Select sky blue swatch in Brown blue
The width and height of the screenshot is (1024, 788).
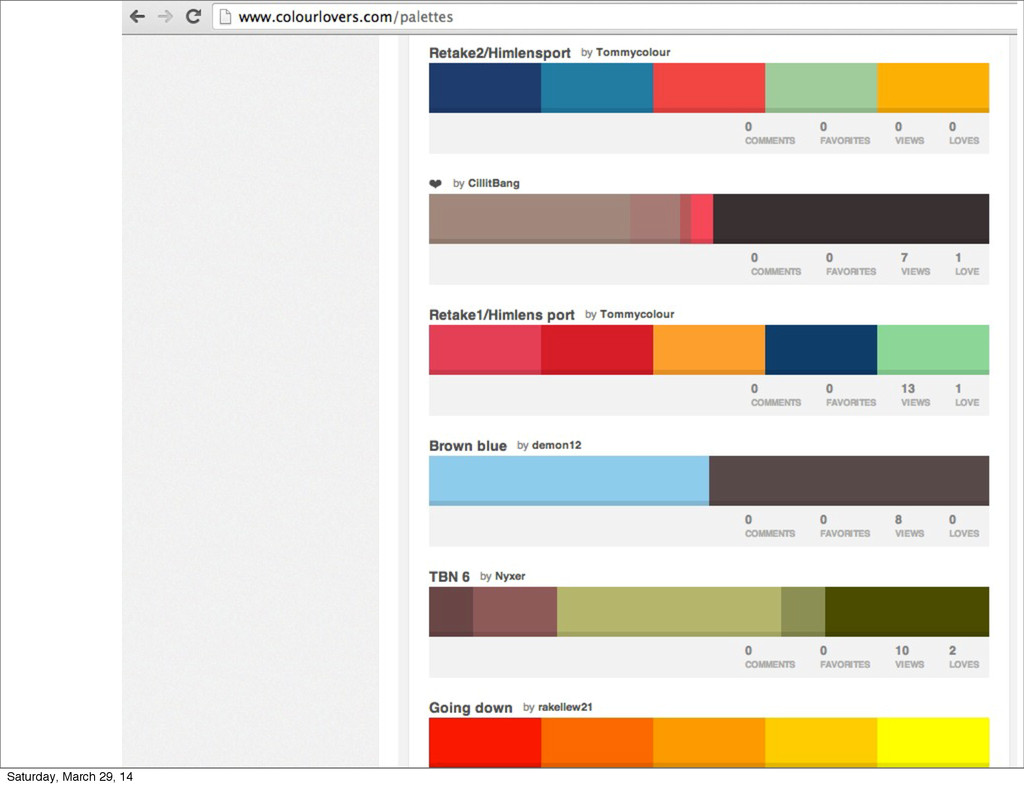pyautogui.click(x=569, y=481)
